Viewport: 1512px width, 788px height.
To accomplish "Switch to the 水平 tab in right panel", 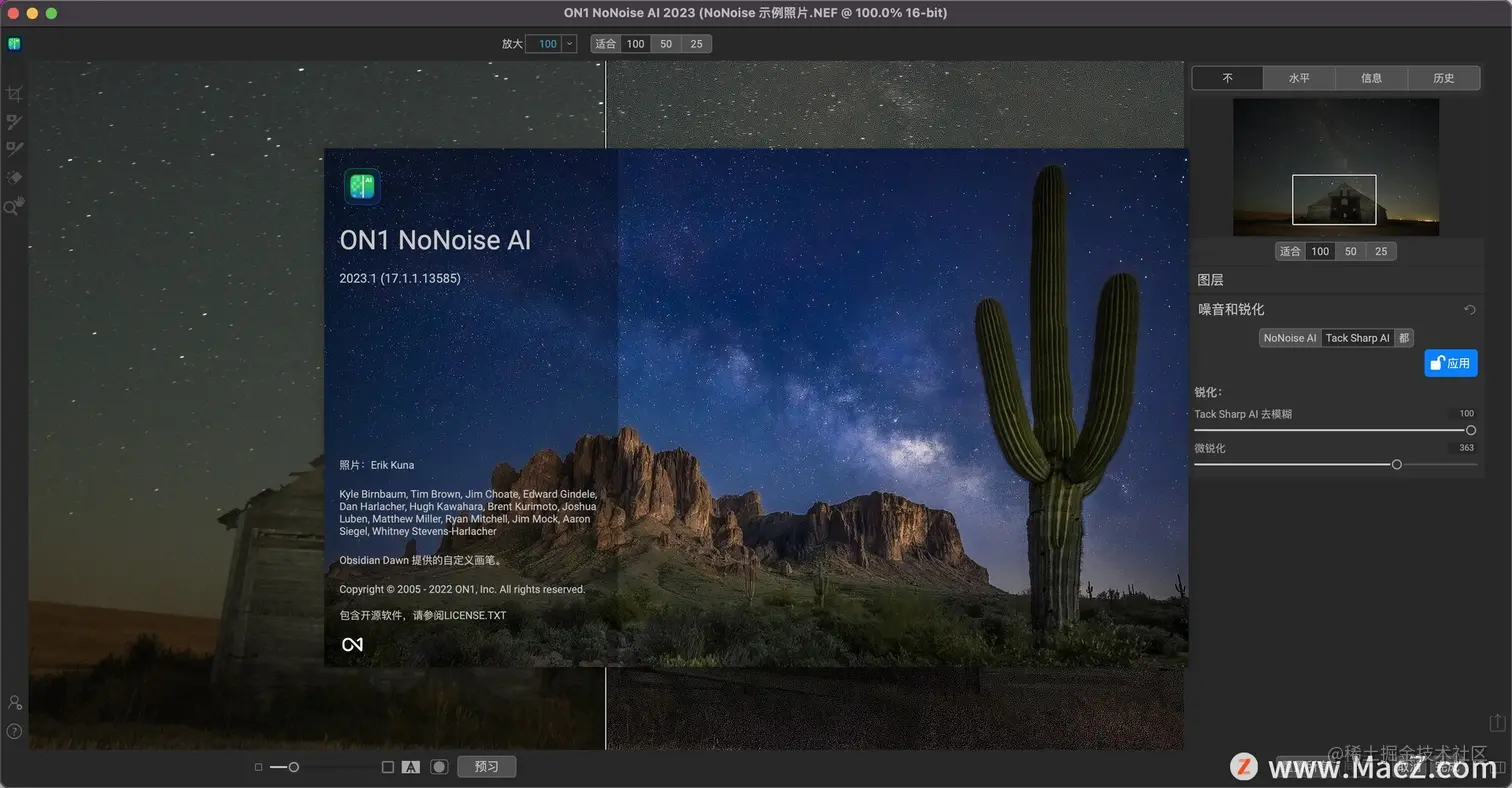I will pyautogui.click(x=1299, y=78).
